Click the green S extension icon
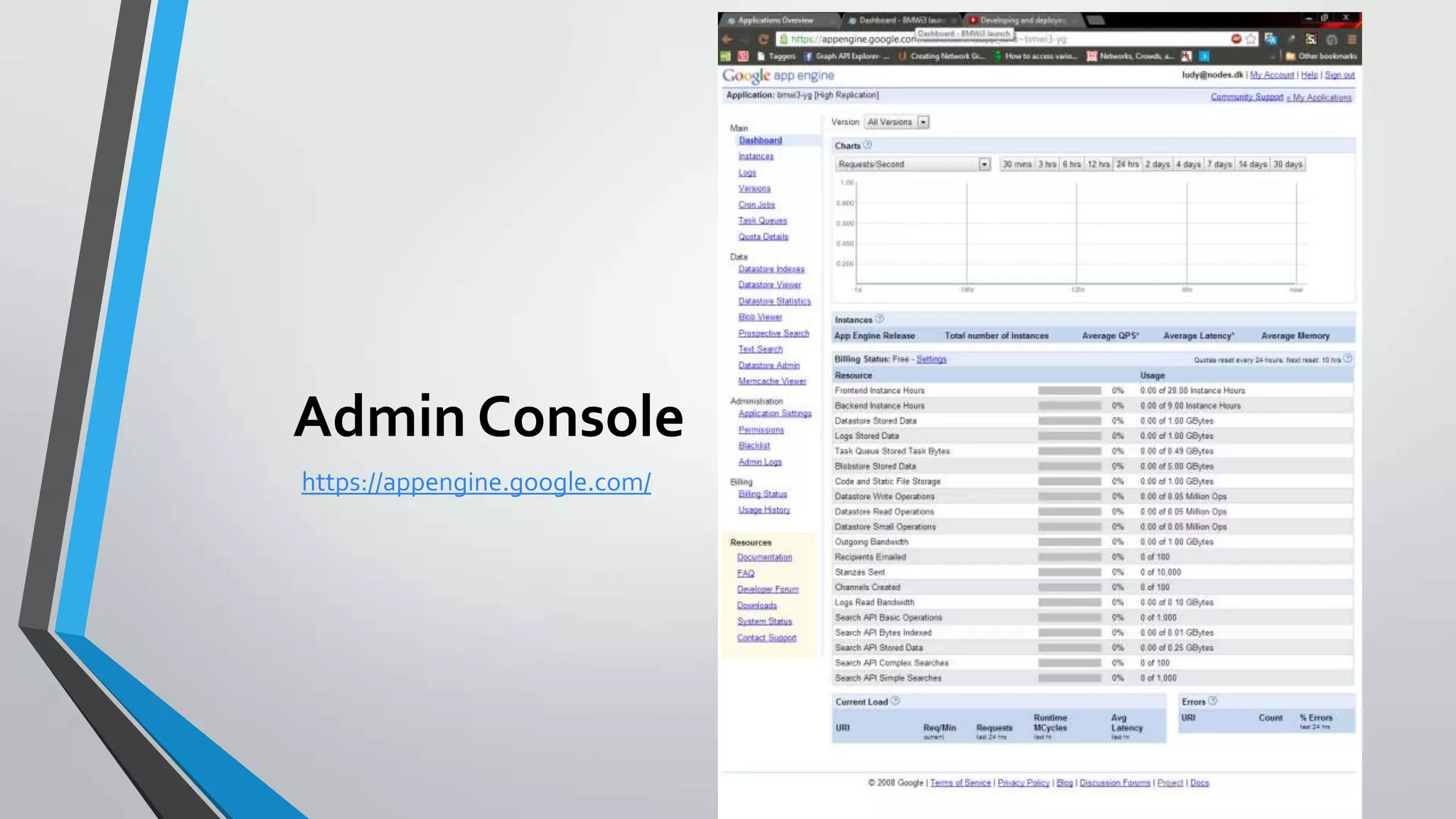1456x819 pixels. tap(1311, 39)
